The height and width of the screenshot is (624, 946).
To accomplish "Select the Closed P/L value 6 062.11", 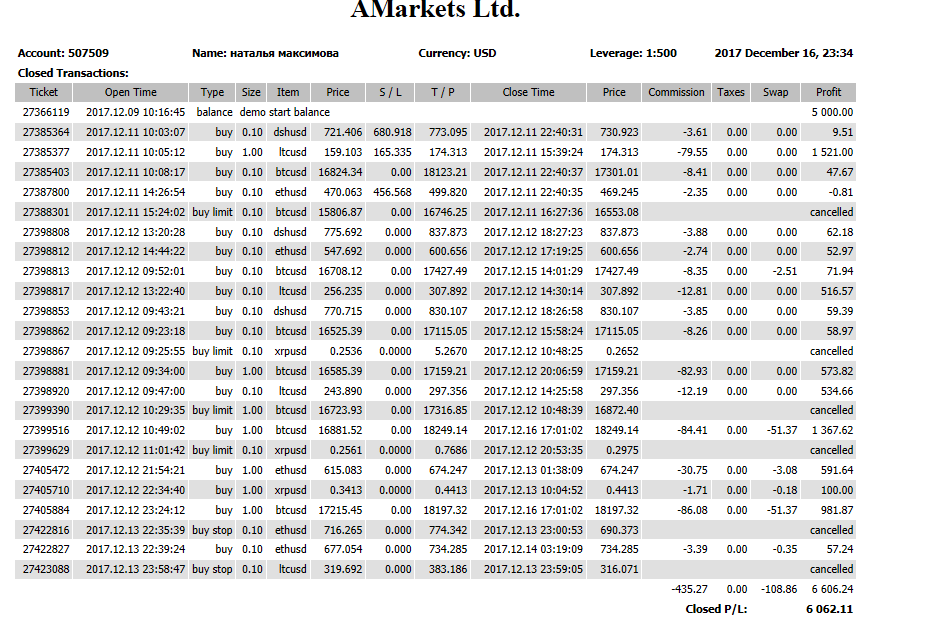I will click(830, 609).
